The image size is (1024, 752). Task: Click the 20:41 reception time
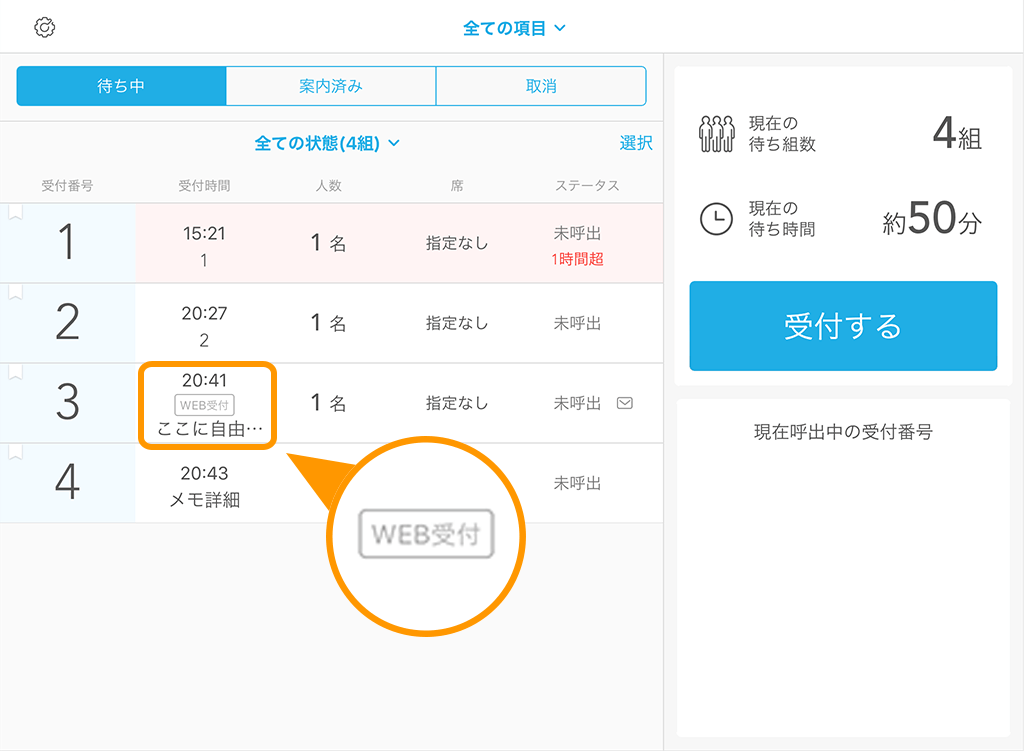pos(204,380)
